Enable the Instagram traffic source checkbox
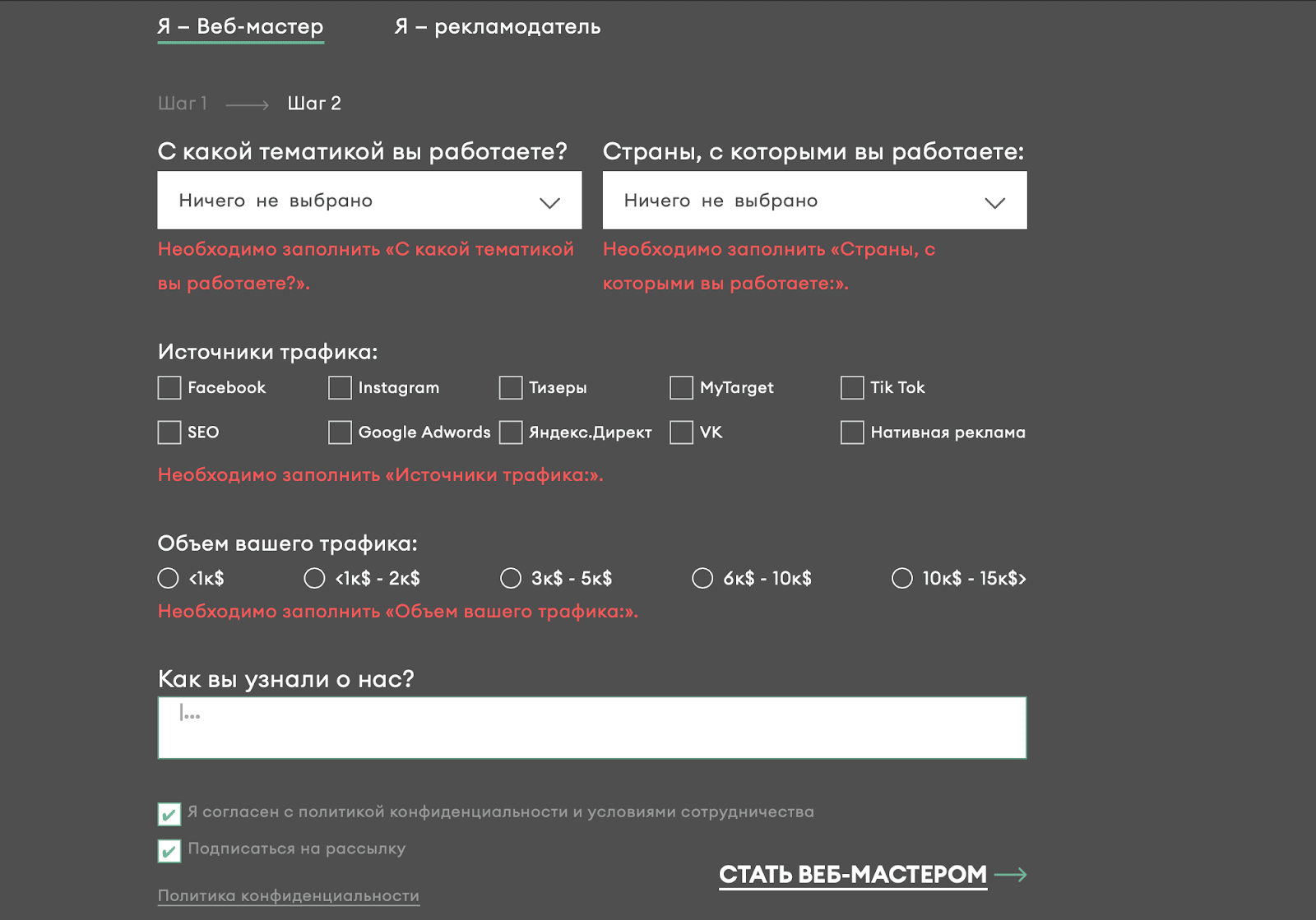 pyautogui.click(x=340, y=387)
